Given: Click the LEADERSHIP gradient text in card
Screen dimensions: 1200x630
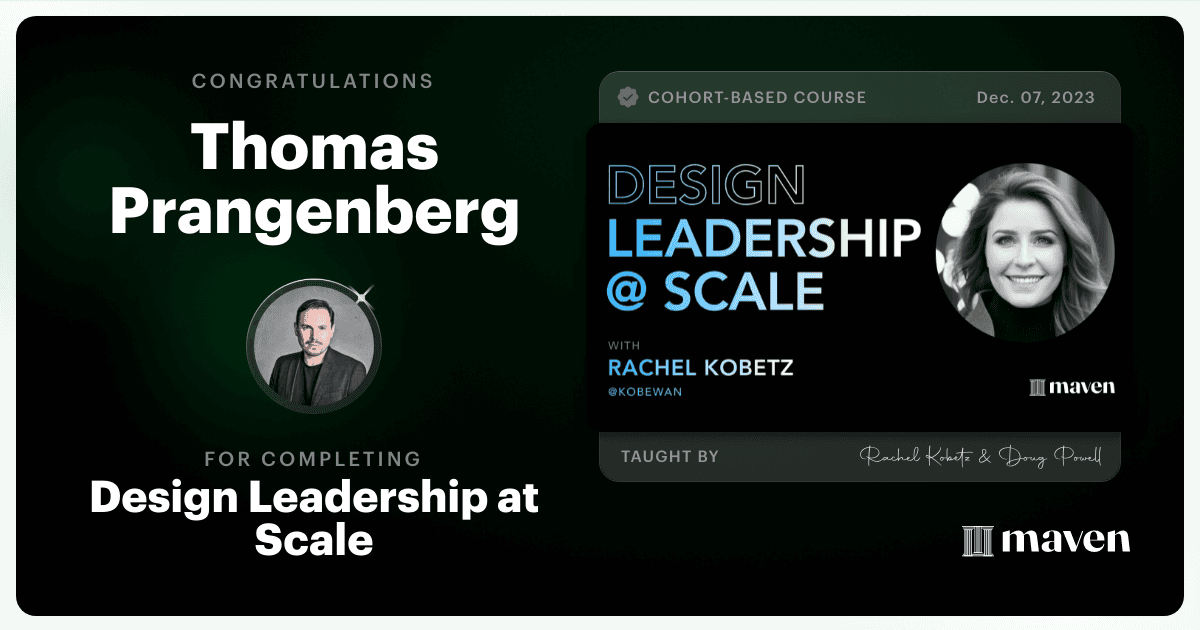Looking at the screenshot, I should pyautogui.click(x=764, y=238).
